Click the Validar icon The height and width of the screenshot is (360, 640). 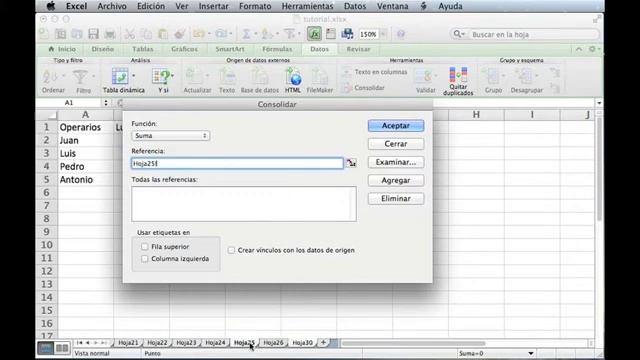(x=423, y=76)
